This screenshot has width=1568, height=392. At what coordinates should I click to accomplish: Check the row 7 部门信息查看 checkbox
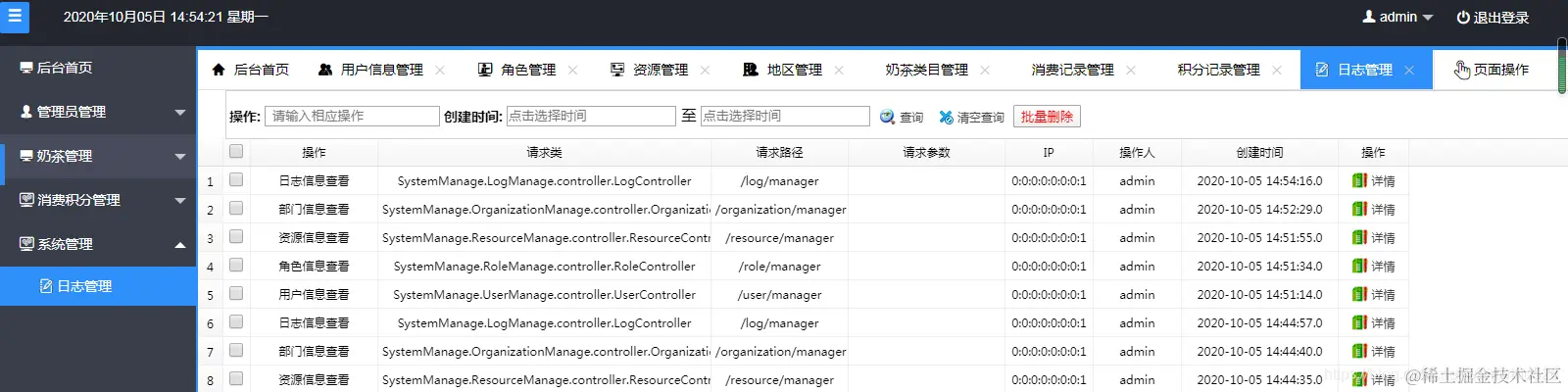tap(236, 350)
